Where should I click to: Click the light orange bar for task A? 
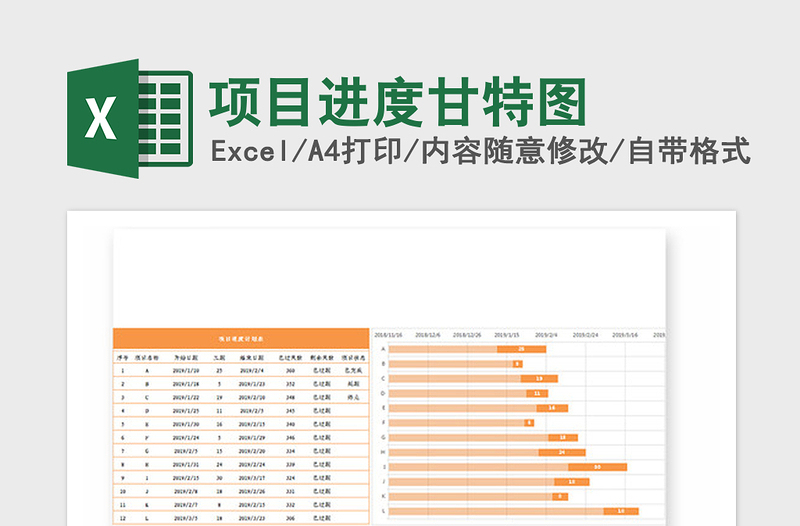442,349
